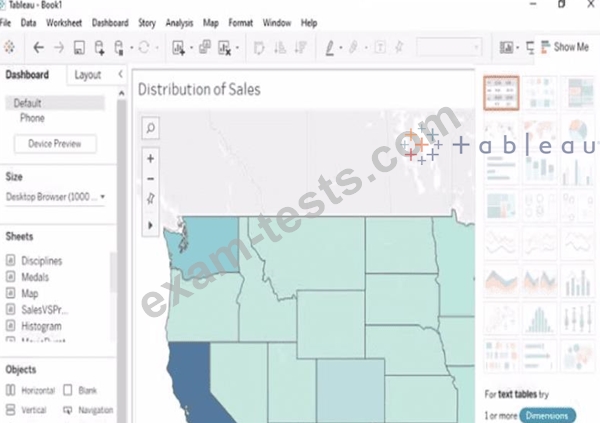Viewport: 600px width, 423px height.
Task: Select Phone device layout
Action: point(32,118)
